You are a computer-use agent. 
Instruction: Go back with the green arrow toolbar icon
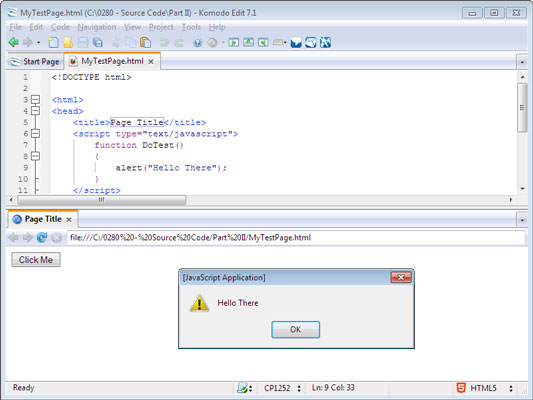point(14,42)
